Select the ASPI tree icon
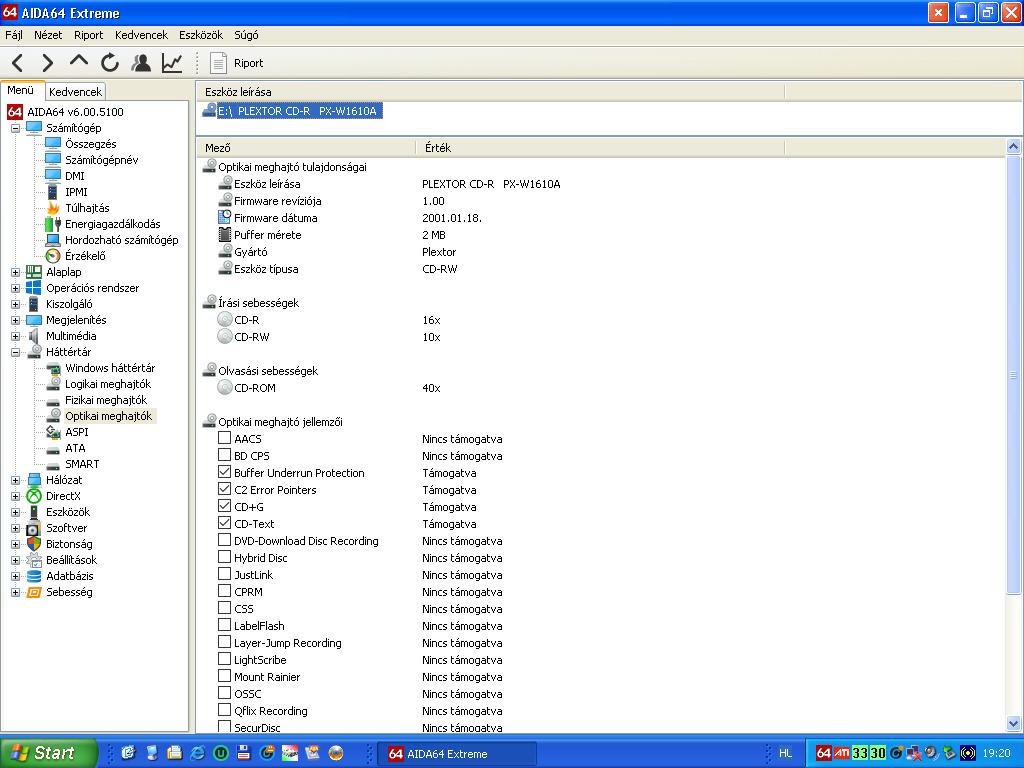The height and width of the screenshot is (768, 1024). 53,432
